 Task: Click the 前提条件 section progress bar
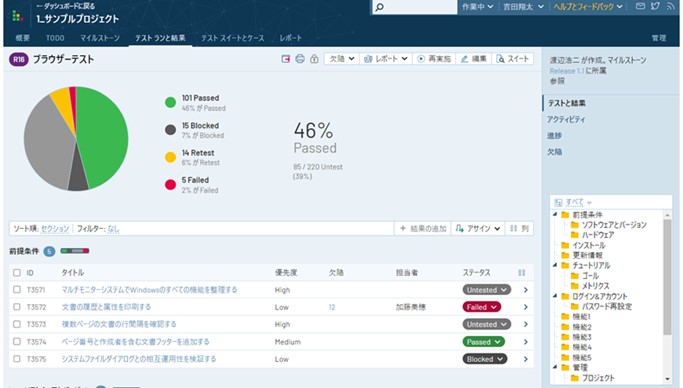[x=74, y=251]
